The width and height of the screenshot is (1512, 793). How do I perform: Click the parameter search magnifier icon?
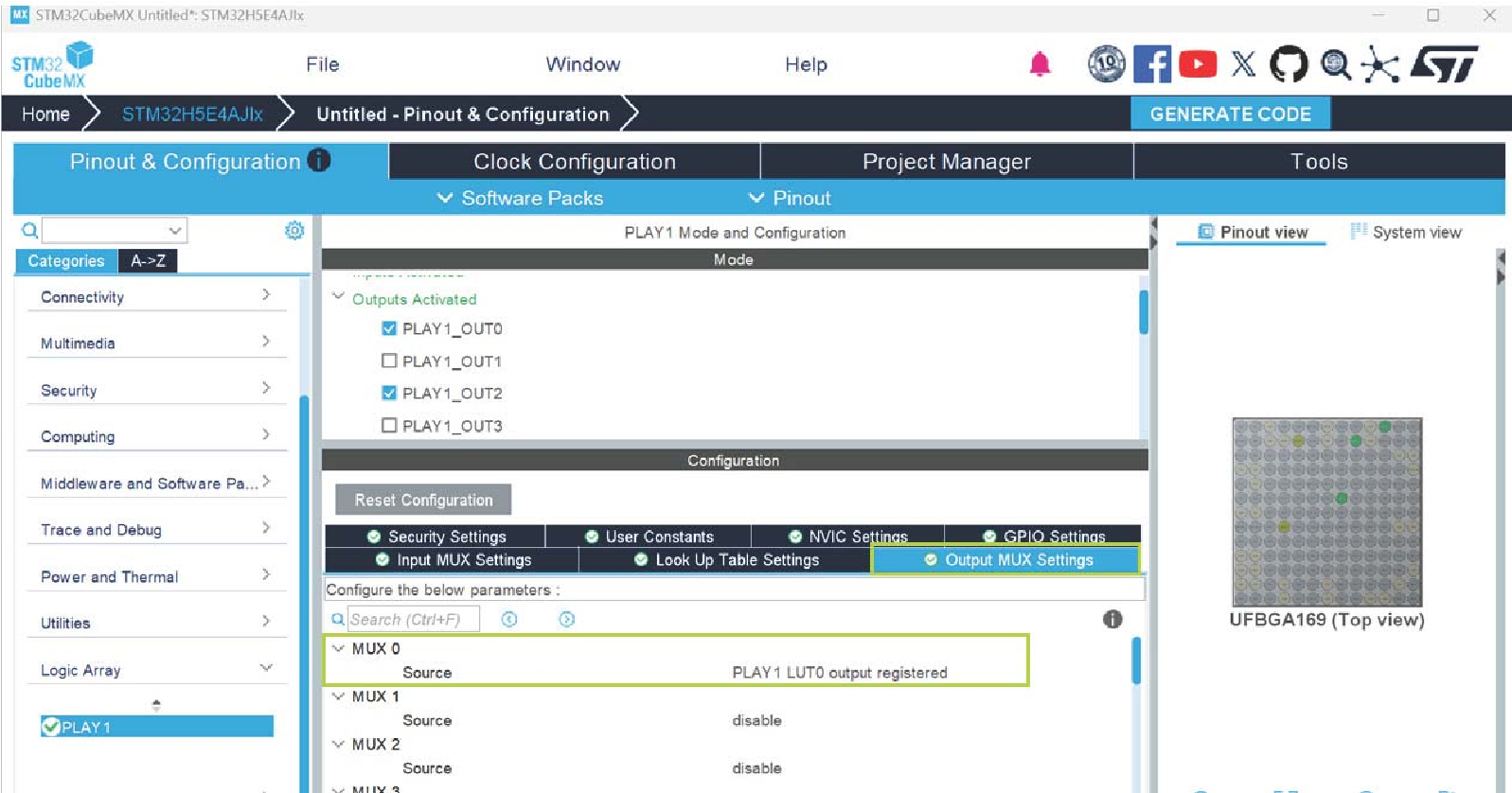click(337, 619)
